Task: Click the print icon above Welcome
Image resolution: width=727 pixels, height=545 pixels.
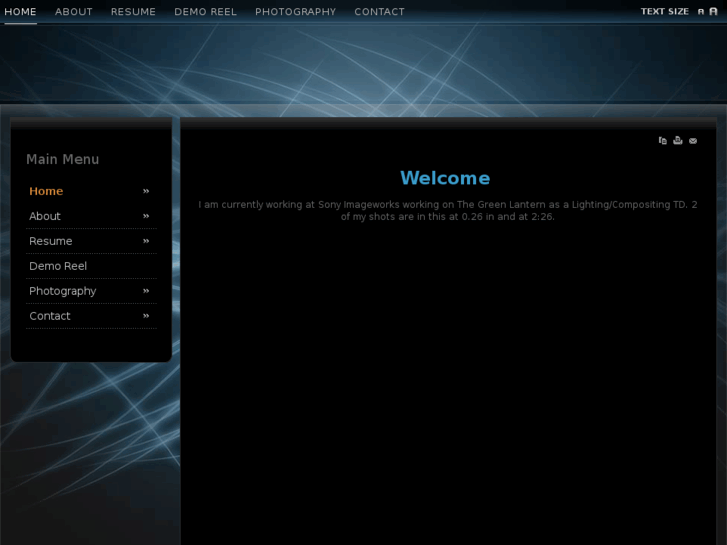Action: pos(678,141)
